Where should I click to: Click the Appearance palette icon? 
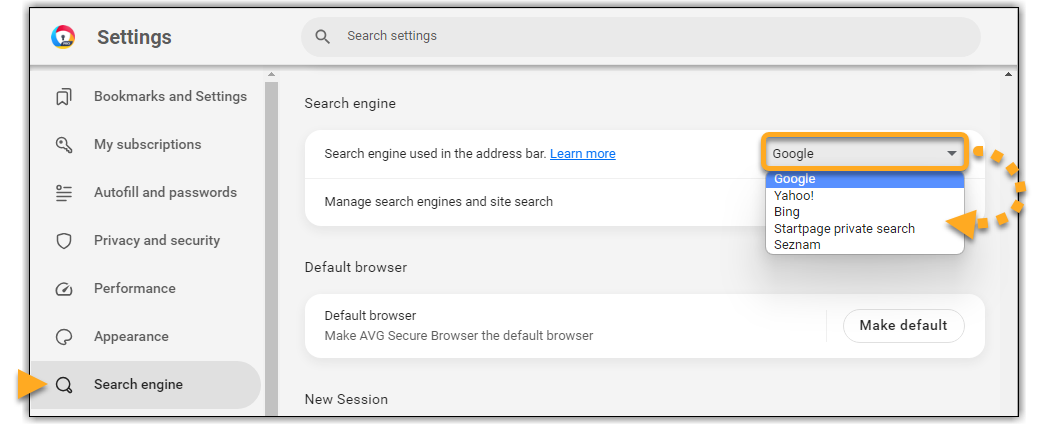pos(64,337)
